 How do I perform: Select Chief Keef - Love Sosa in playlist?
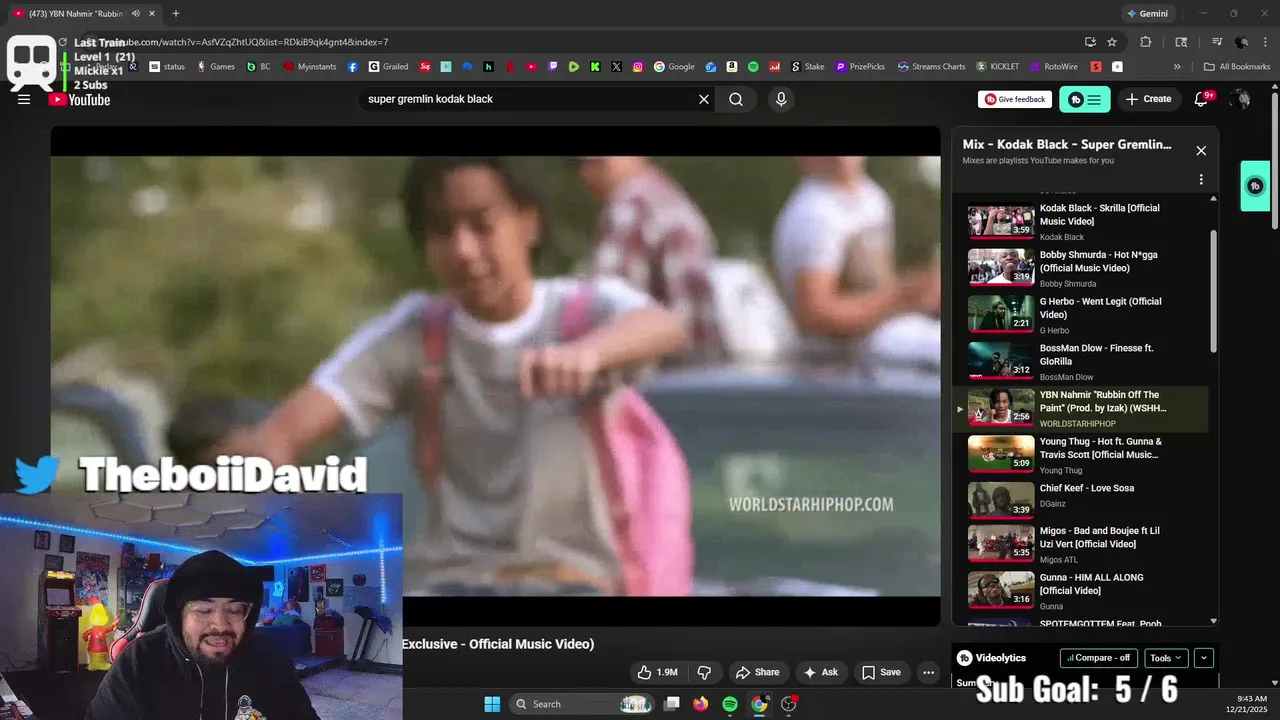(x=1080, y=502)
